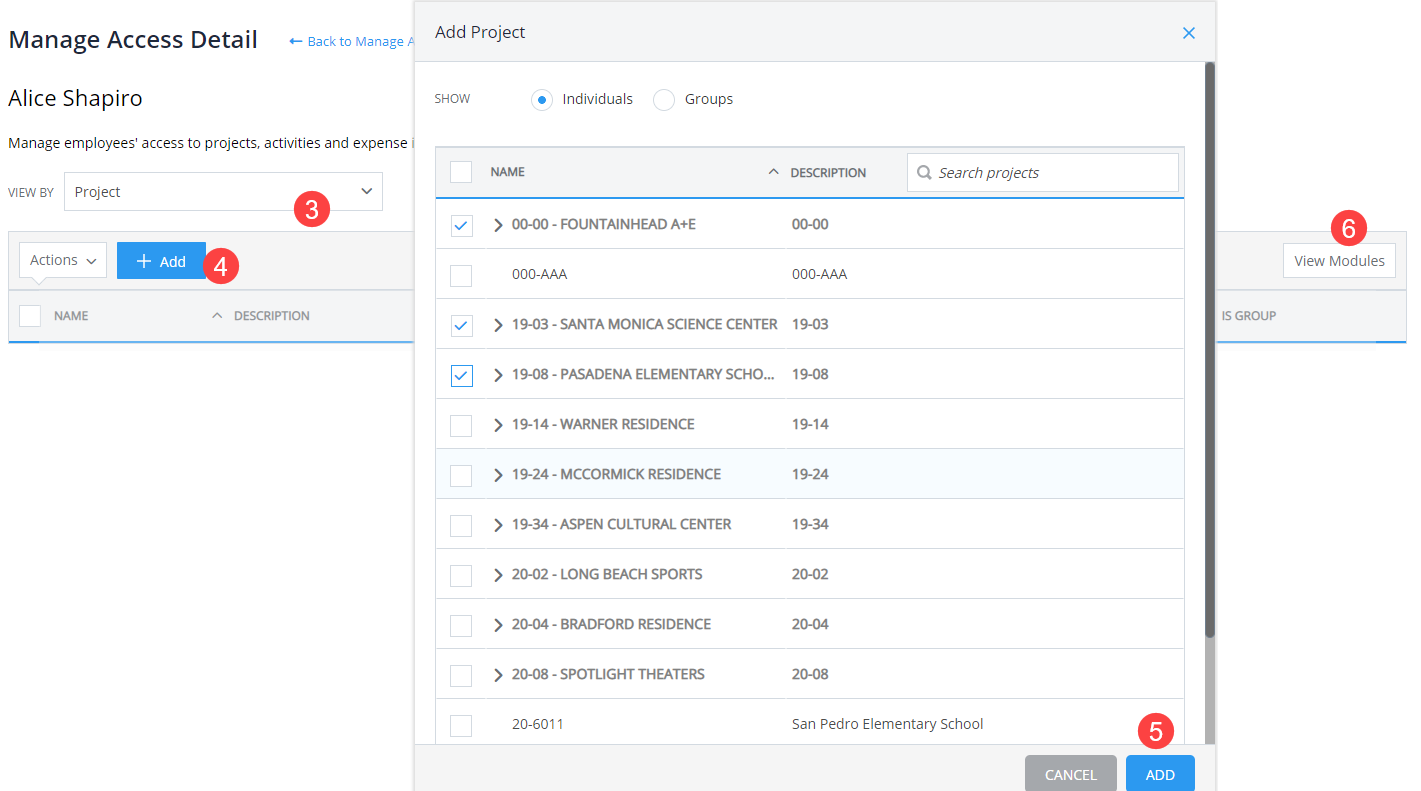Switch the Show option to Groups
The height and width of the screenshot is (791, 1421).
(x=663, y=100)
